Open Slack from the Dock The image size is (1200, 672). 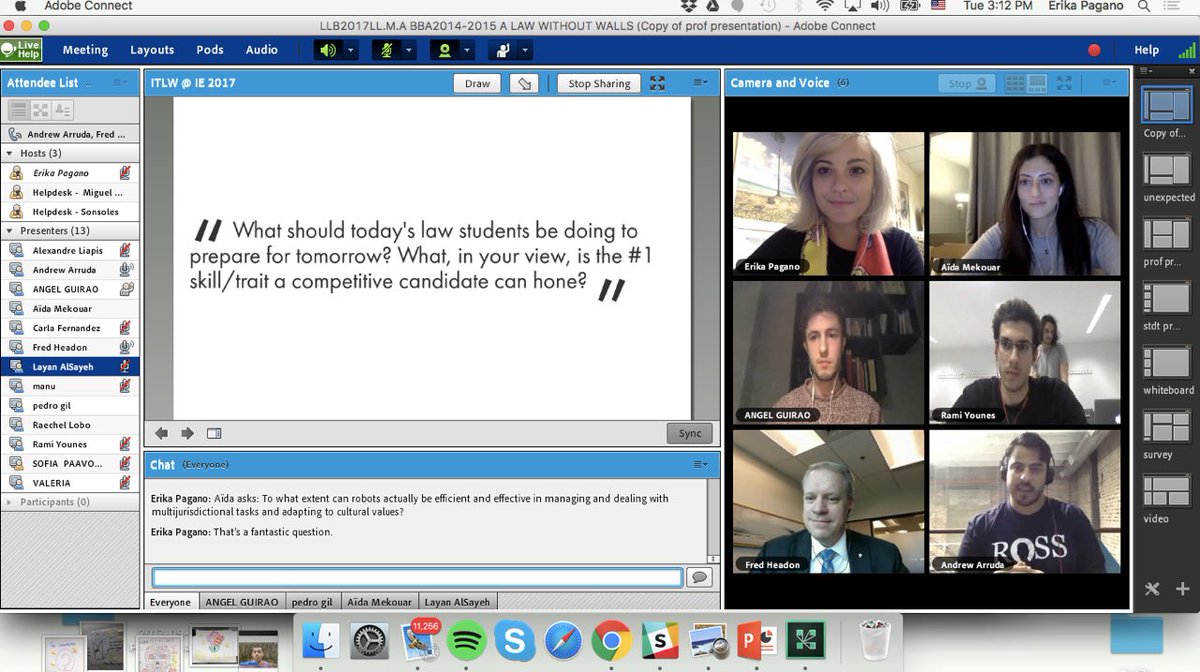point(660,641)
